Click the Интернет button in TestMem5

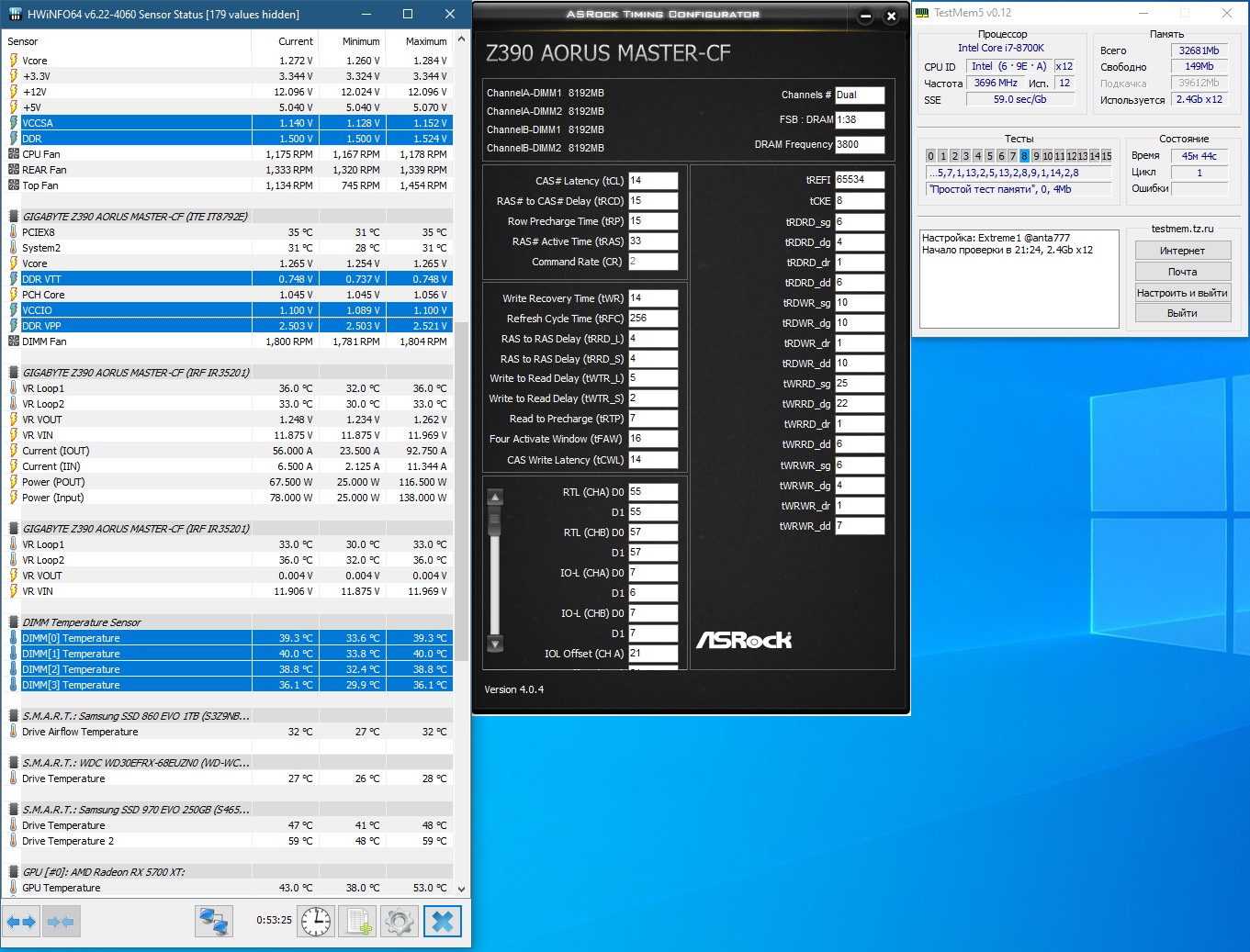pyautogui.click(x=1182, y=251)
